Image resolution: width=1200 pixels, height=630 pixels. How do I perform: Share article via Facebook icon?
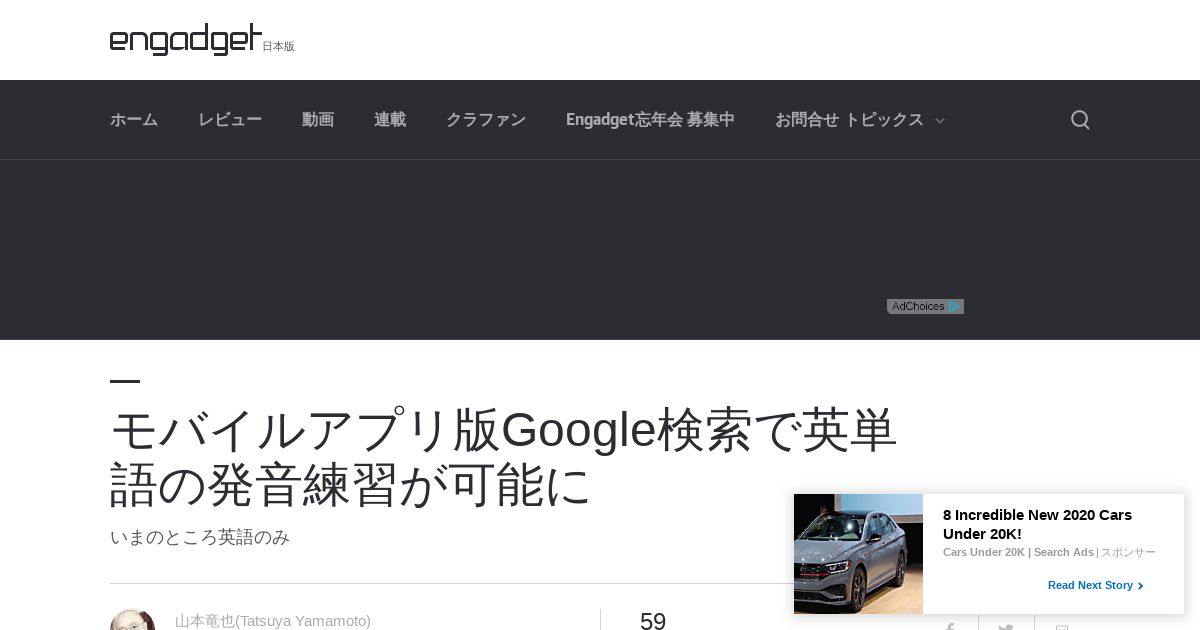pos(950,626)
